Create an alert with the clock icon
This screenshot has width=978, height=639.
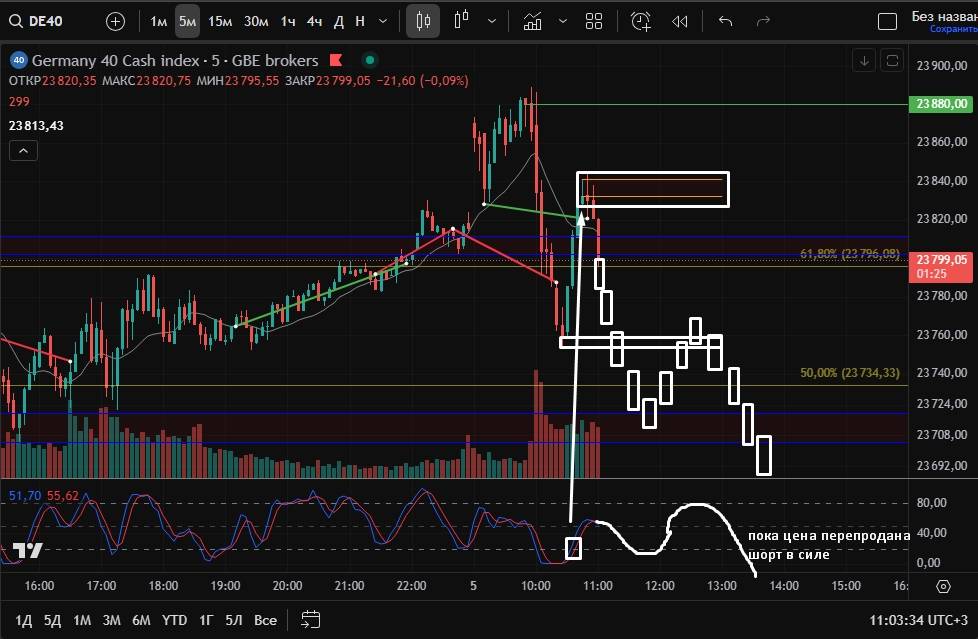pos(641,21)
